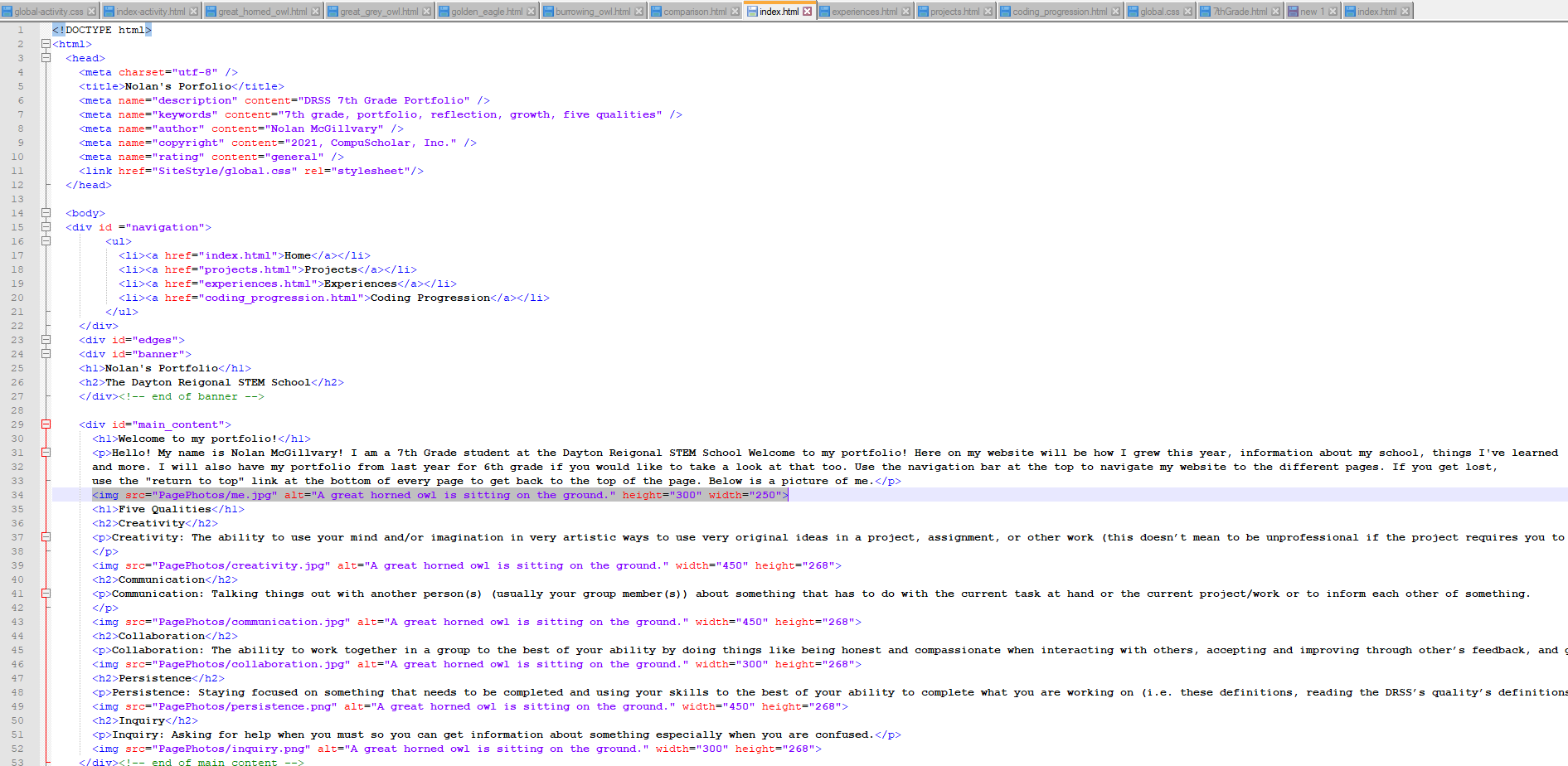The width and height of the screenshot is (1568, 766).
Task: Click the PagePhotos/communication.jpg src text
Action: tap(251, 622)
